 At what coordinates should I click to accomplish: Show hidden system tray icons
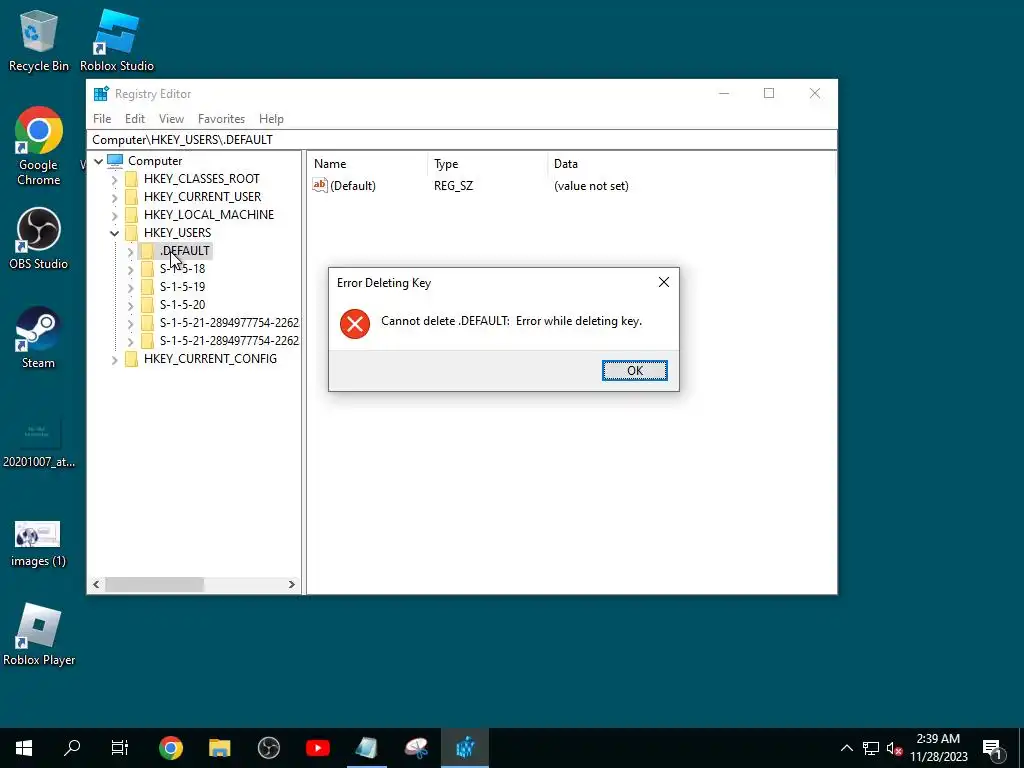point(846,748)
